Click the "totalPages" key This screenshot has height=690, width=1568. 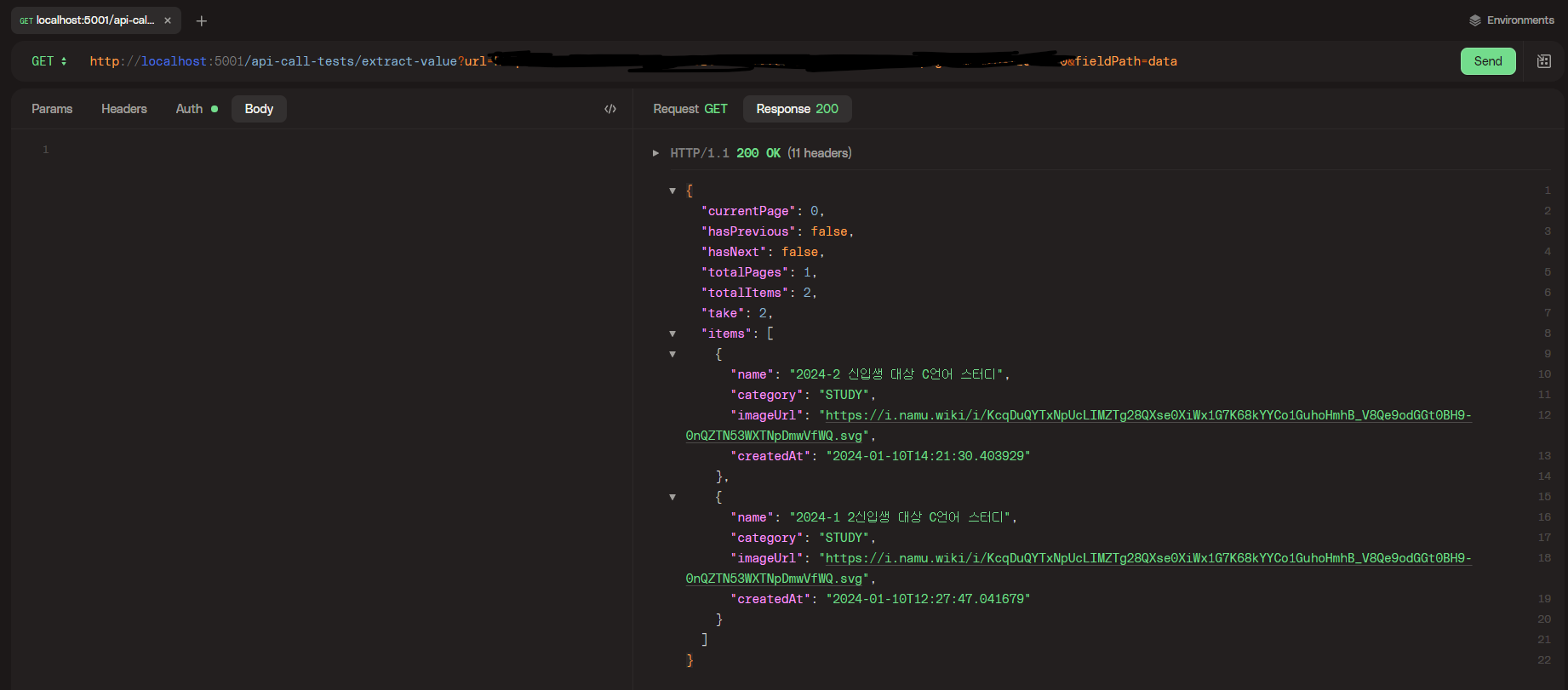[745, 272]
